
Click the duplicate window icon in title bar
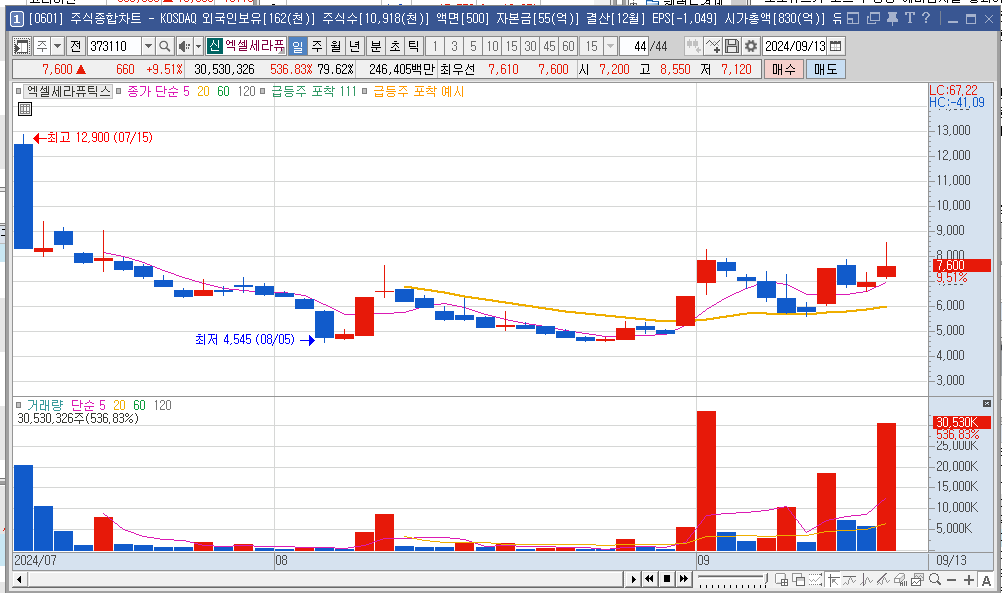[x=873, y=19]
